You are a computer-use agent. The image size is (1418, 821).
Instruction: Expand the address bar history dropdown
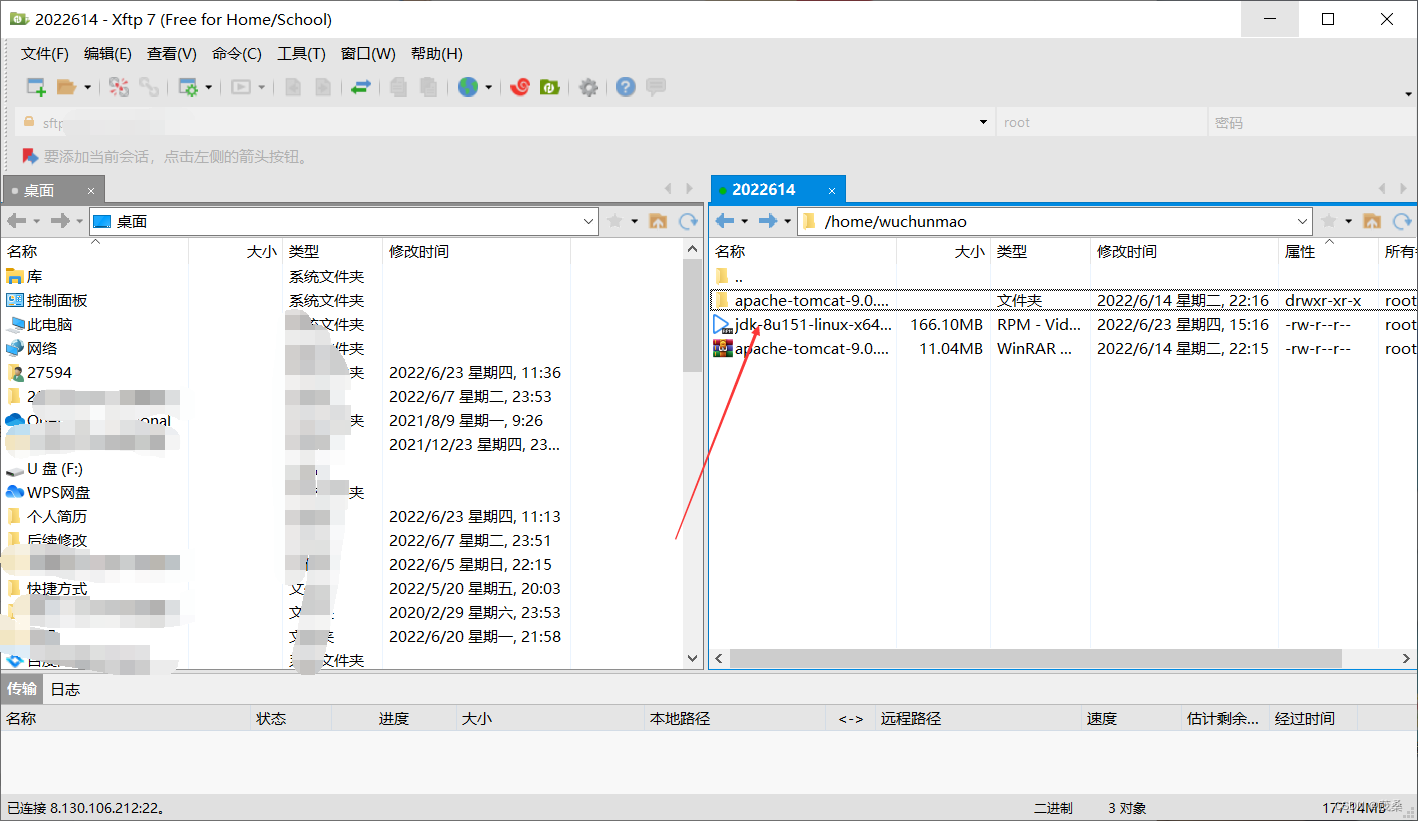[983, 122]
